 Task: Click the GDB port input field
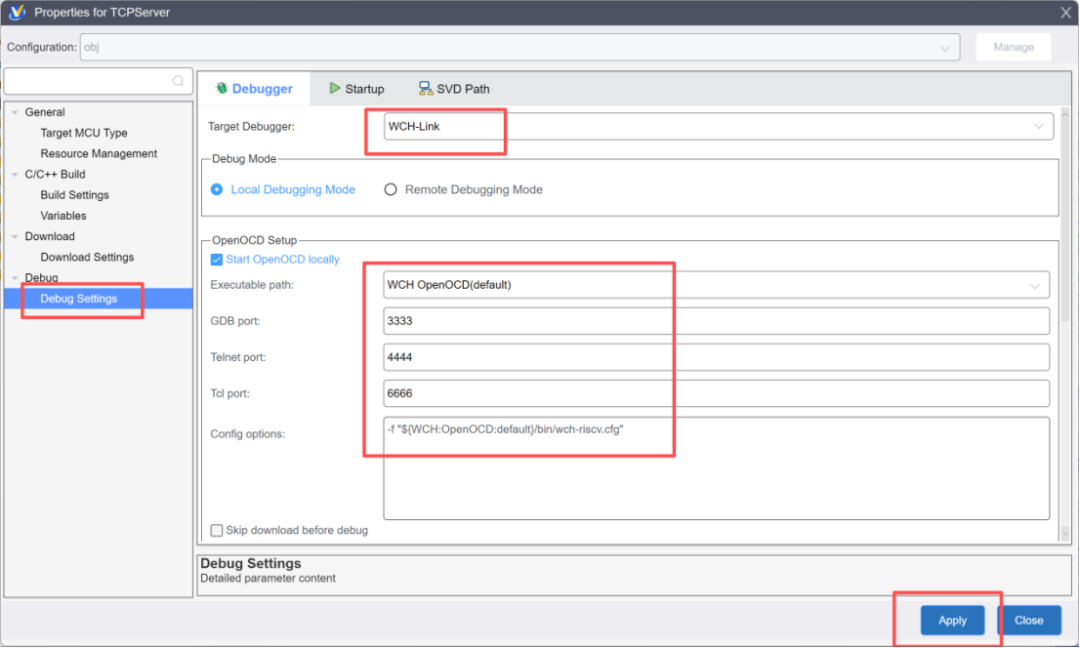point(716,321)
